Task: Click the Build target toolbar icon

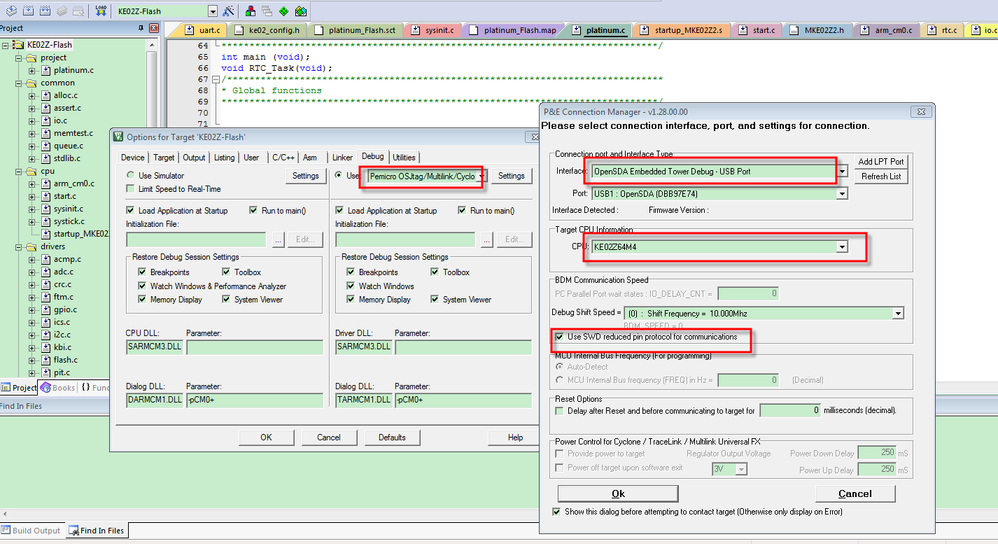Action: (x=29, y=11)
